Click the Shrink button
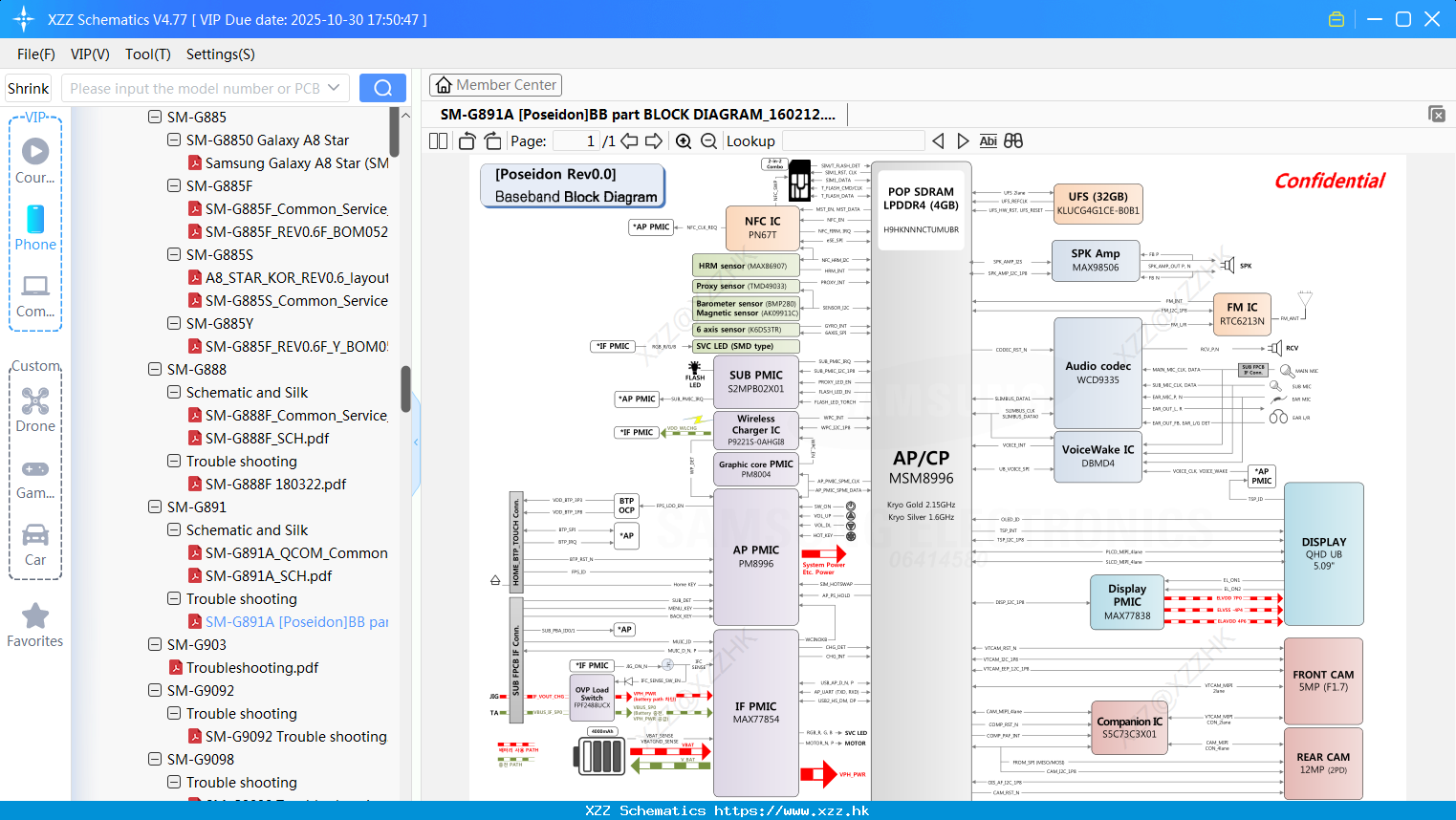 (x=29, y=88)
